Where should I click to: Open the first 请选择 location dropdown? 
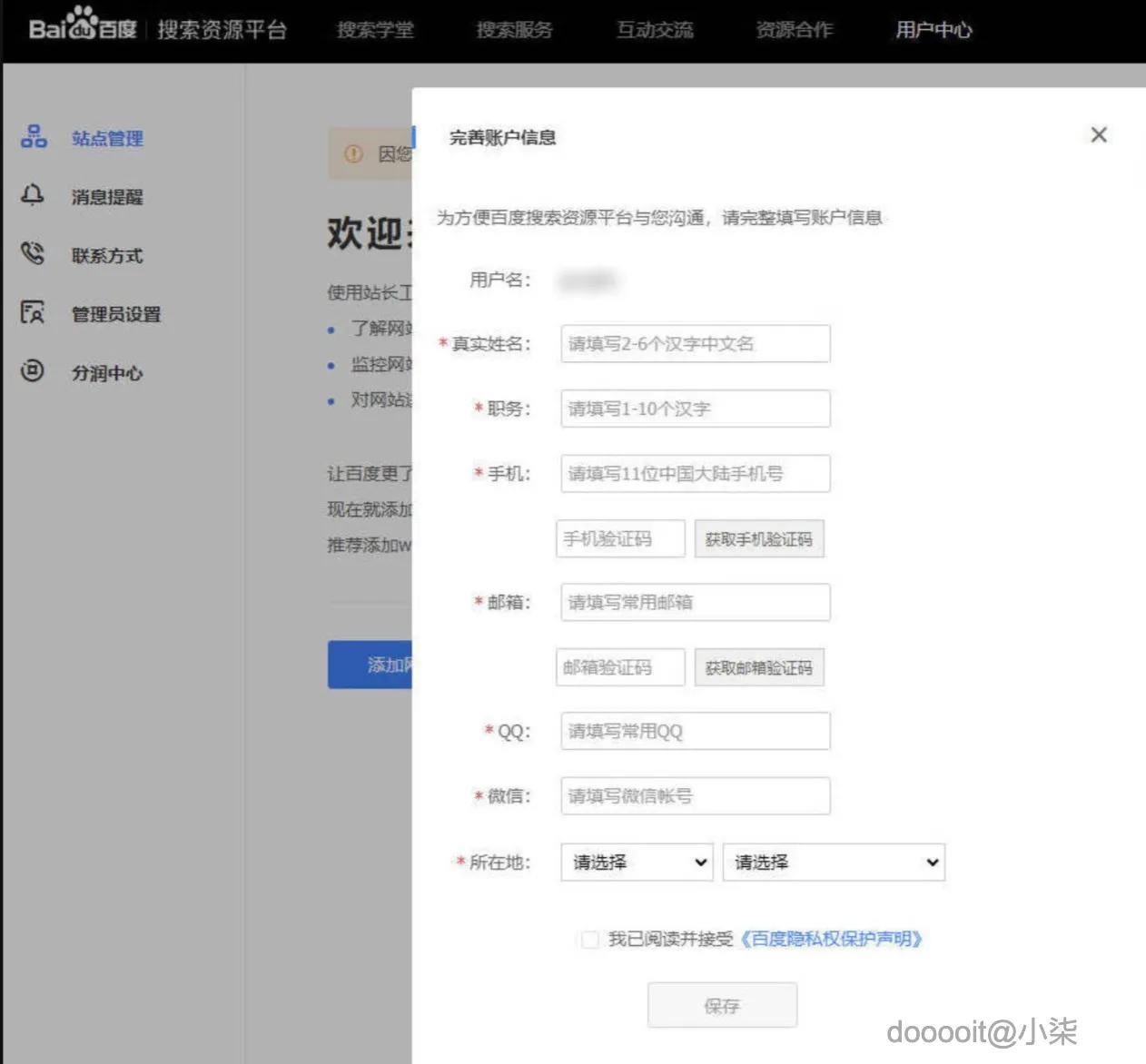pos(636,862)
